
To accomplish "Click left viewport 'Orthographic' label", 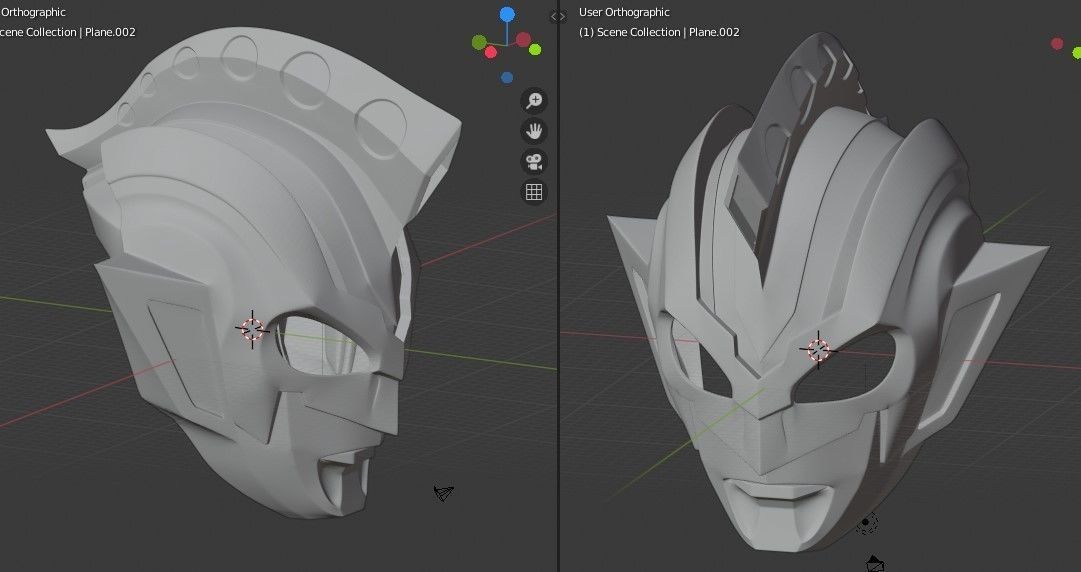I will click(x=33, y=12).
